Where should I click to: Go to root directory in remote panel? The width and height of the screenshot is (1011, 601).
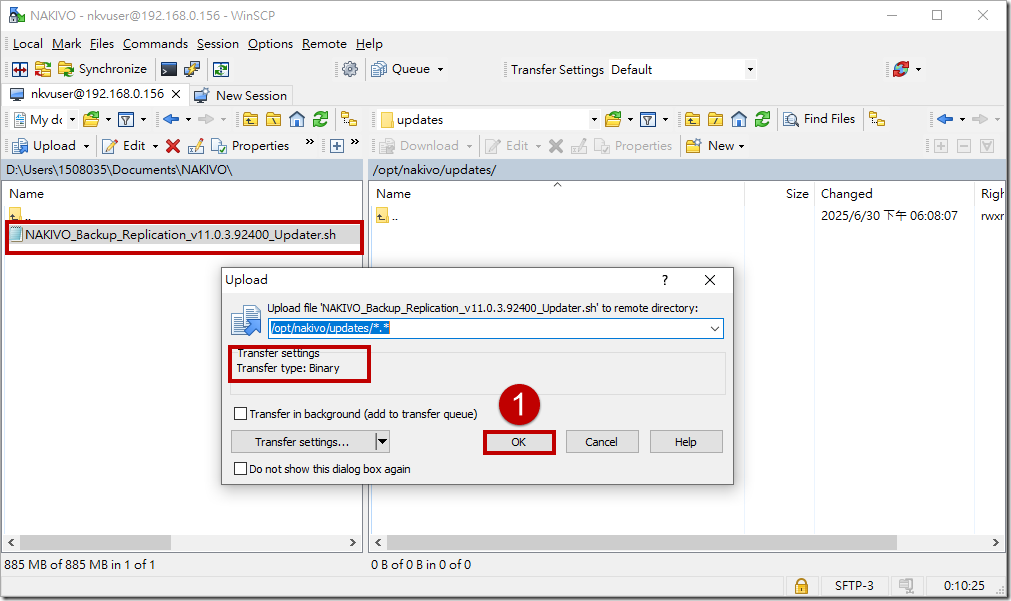(x=716, y=119)
